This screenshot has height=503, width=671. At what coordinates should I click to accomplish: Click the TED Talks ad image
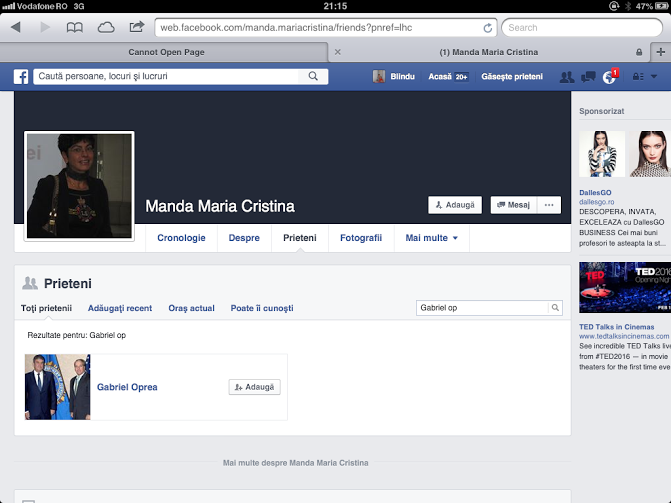pyautogui.click(x=625, y=287)
